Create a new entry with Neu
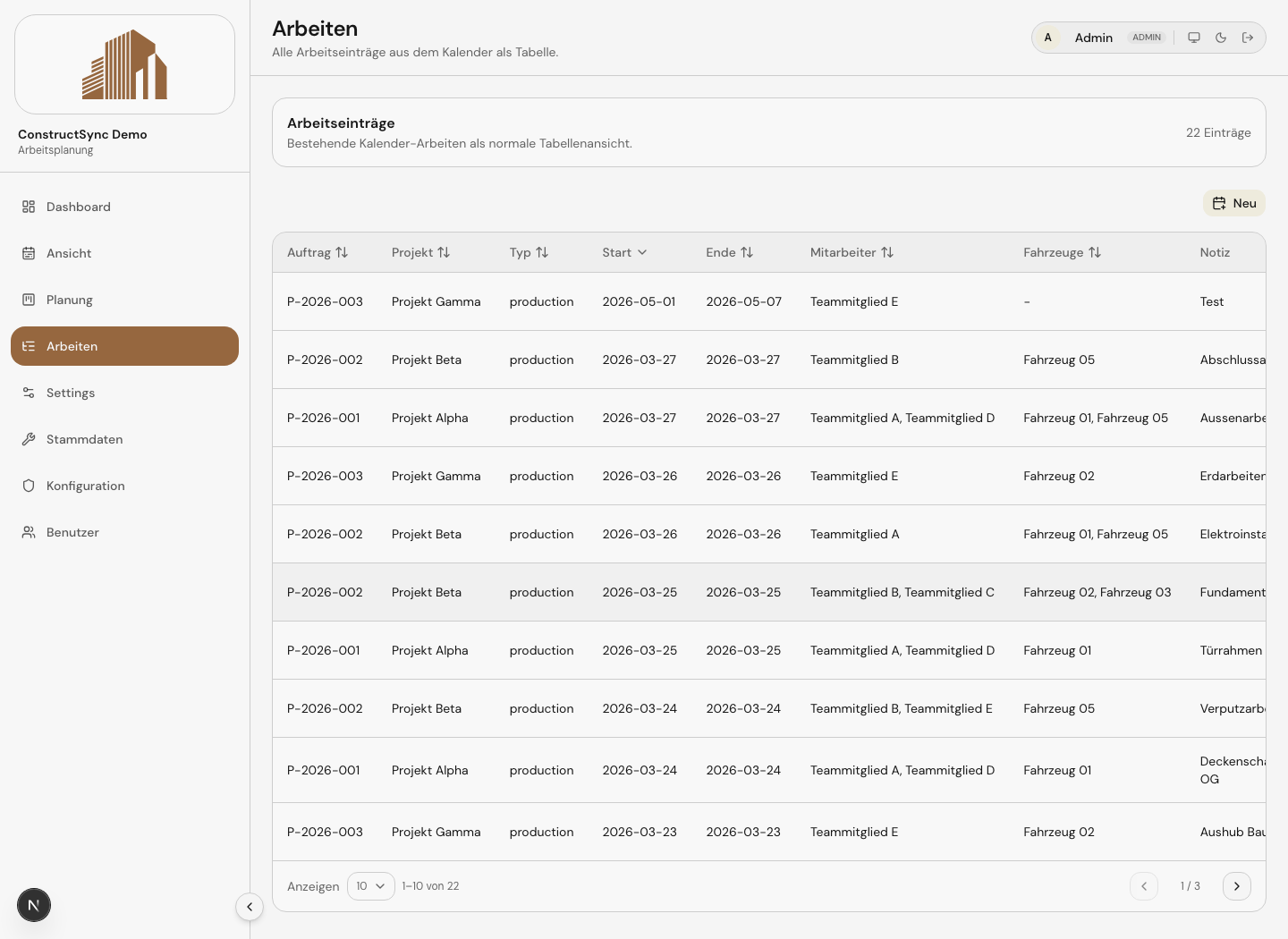 (x=1234, y=203)
